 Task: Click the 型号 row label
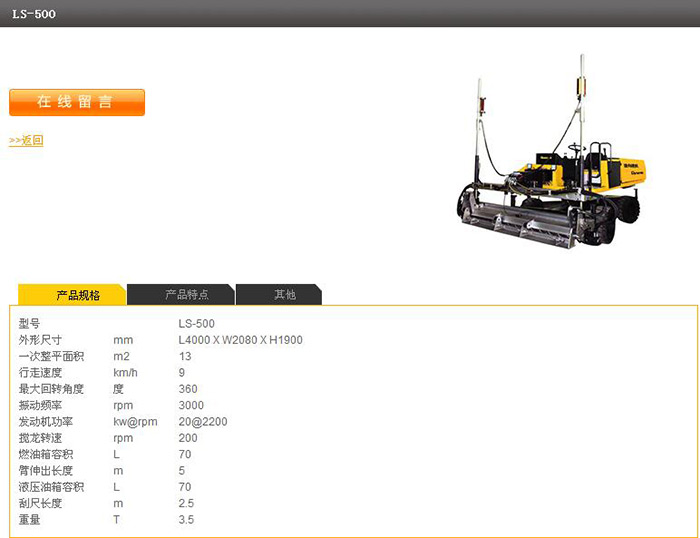point(29,324)
